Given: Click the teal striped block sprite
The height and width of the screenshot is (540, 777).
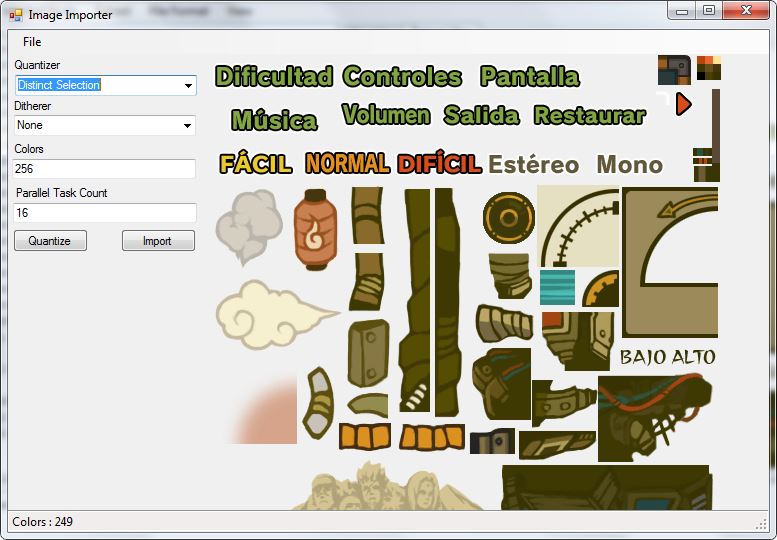Looking at the screenshot, I should (x=557, y=287).
